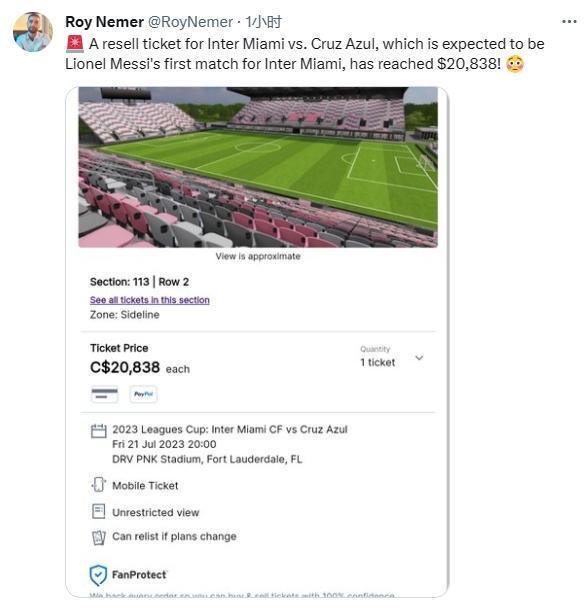Click the FanProtect label text
Viewport: 587px width, 608px height.
139,575
